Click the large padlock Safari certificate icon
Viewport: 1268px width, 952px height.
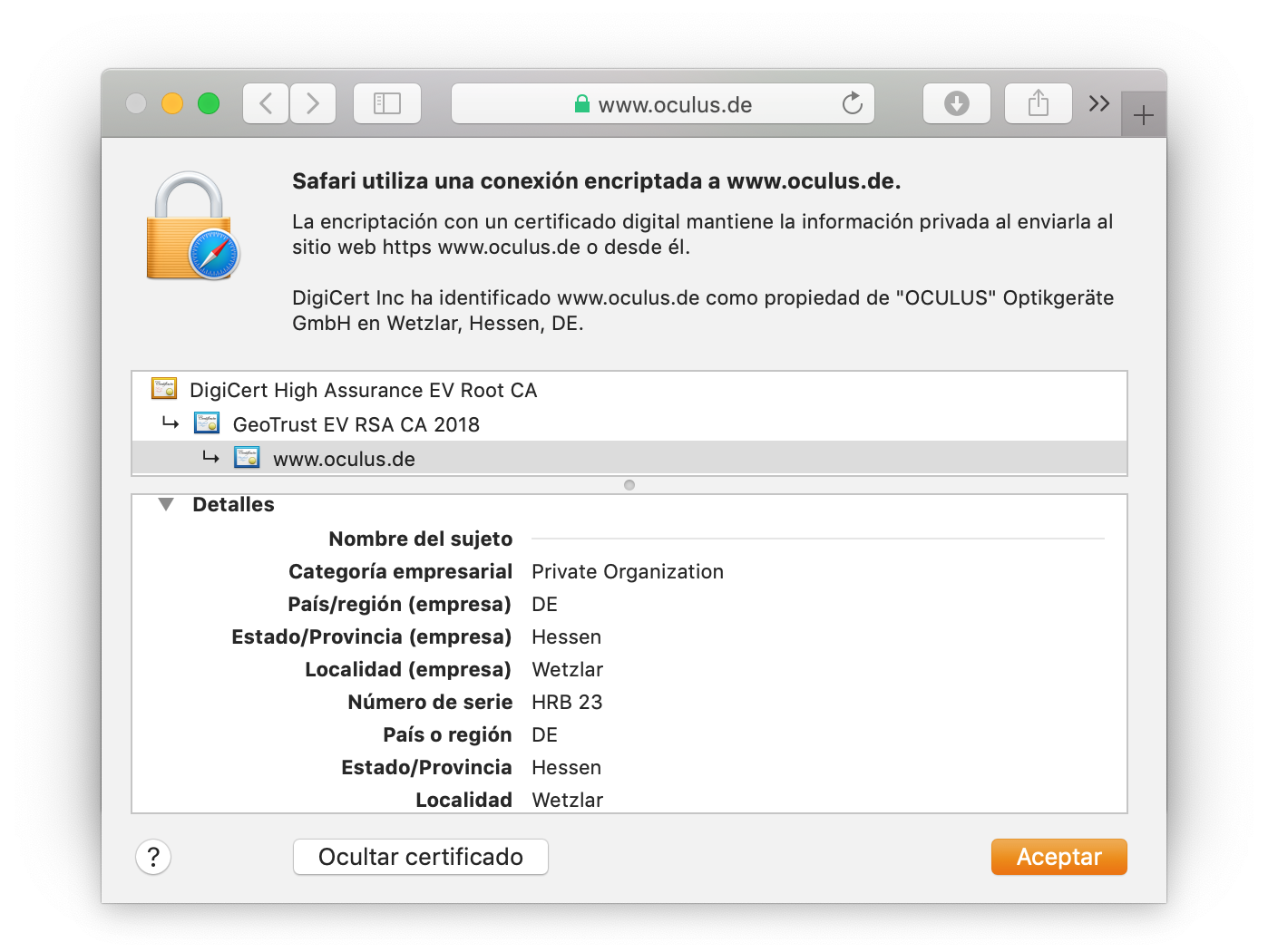192,227
